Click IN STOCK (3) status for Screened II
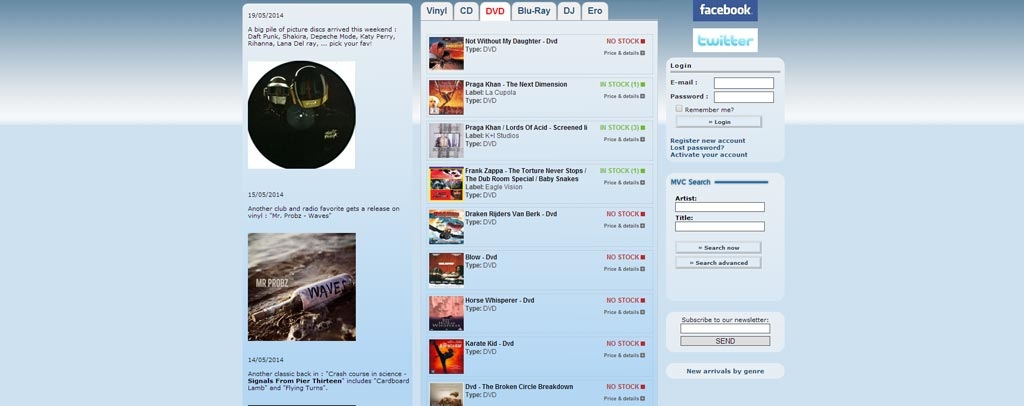 coord(622,127)
